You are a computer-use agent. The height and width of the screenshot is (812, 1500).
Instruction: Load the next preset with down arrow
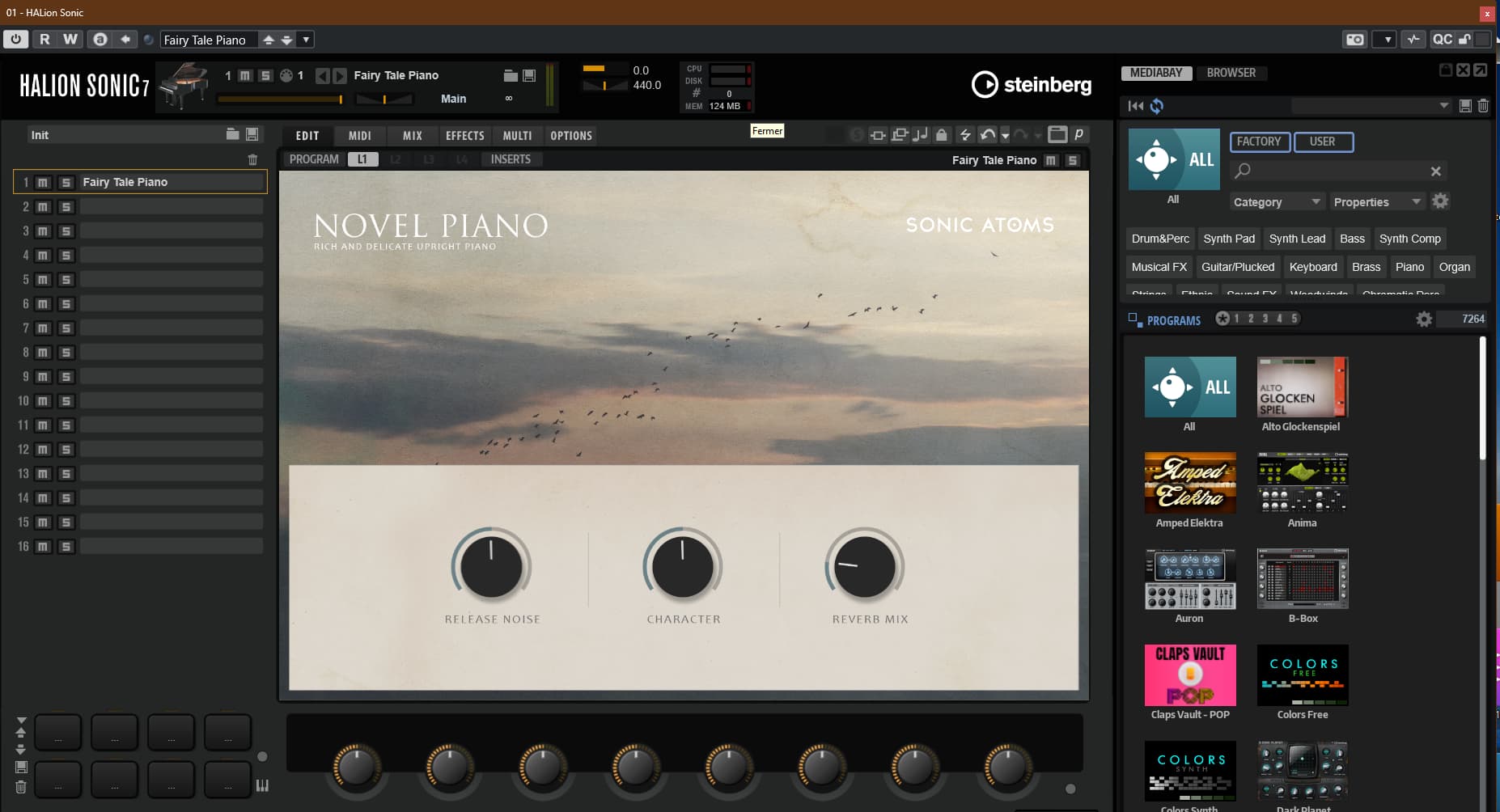[286, 40]
